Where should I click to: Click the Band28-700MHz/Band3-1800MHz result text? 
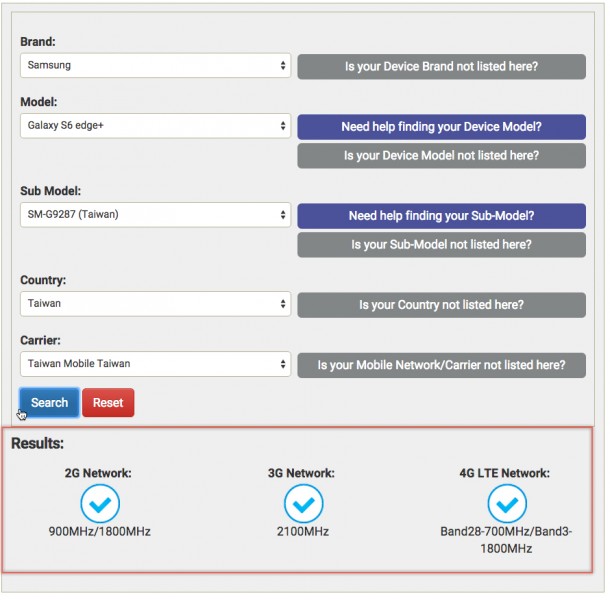click(507, 540)
